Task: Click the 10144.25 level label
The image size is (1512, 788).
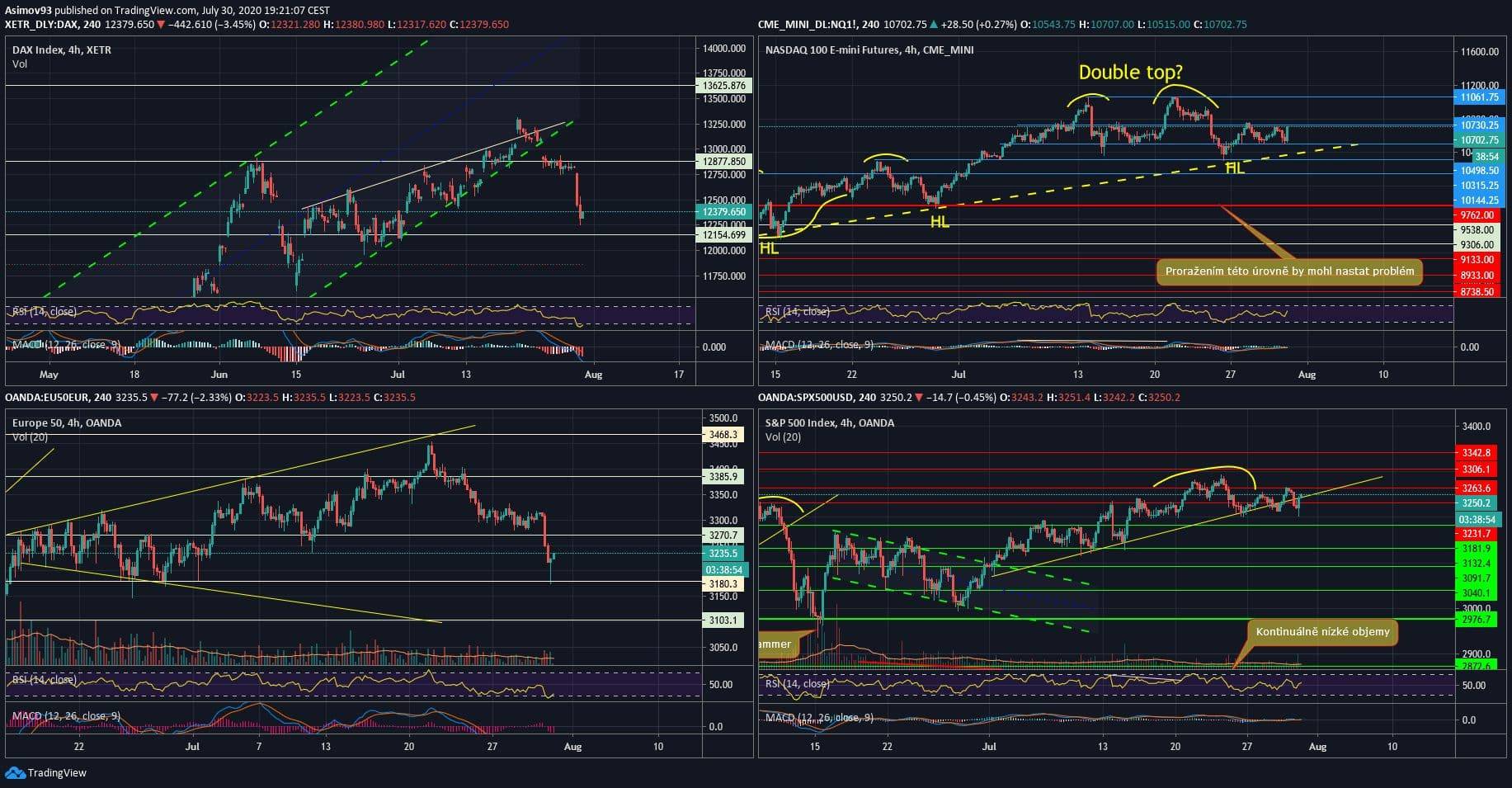Action: 1479,201
